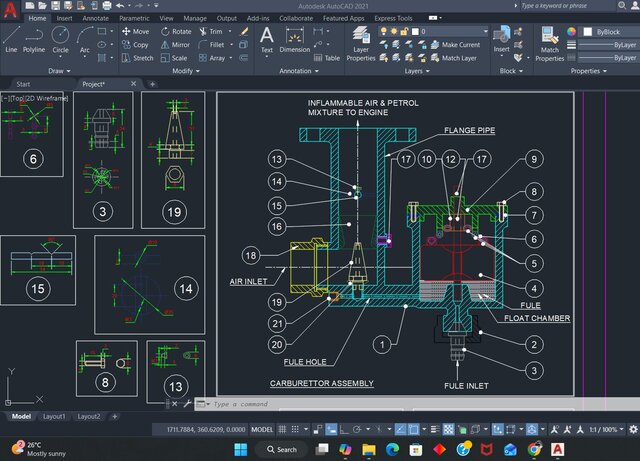Click the Array tool

pyautogui.click(x=212, y=58)
